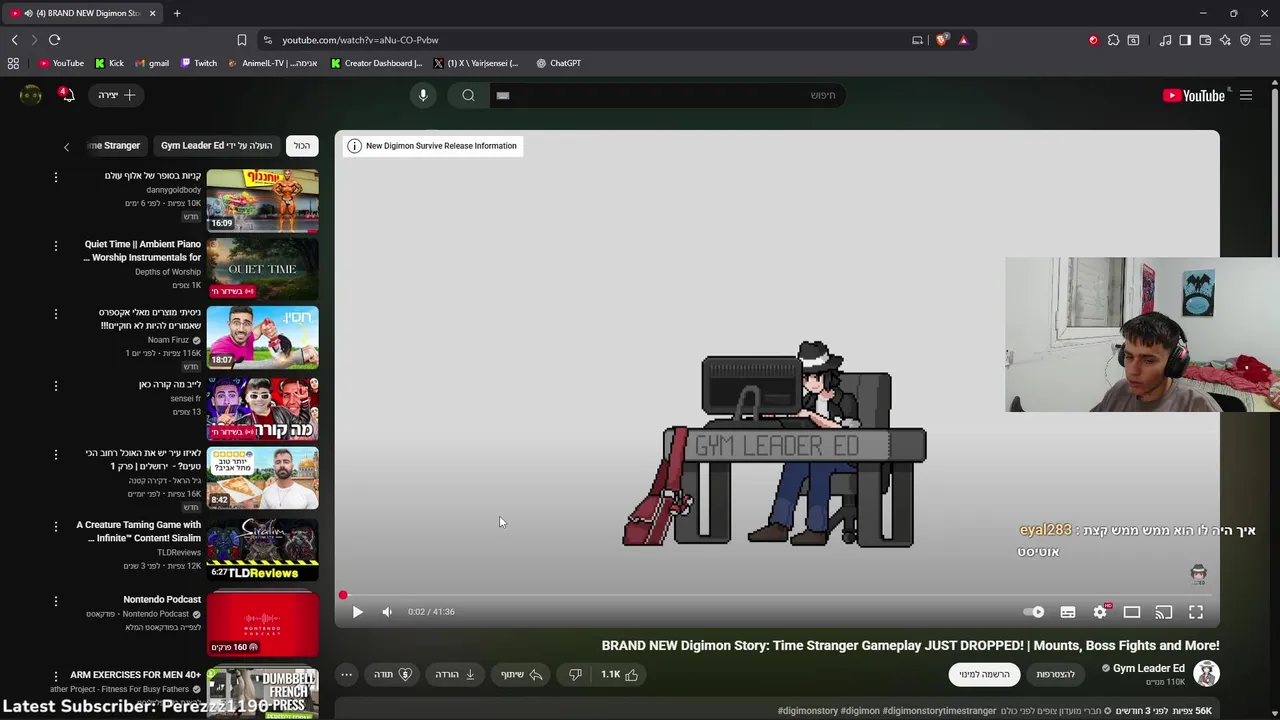Open the Brave Shields lion icon

(x=942, y=40)
